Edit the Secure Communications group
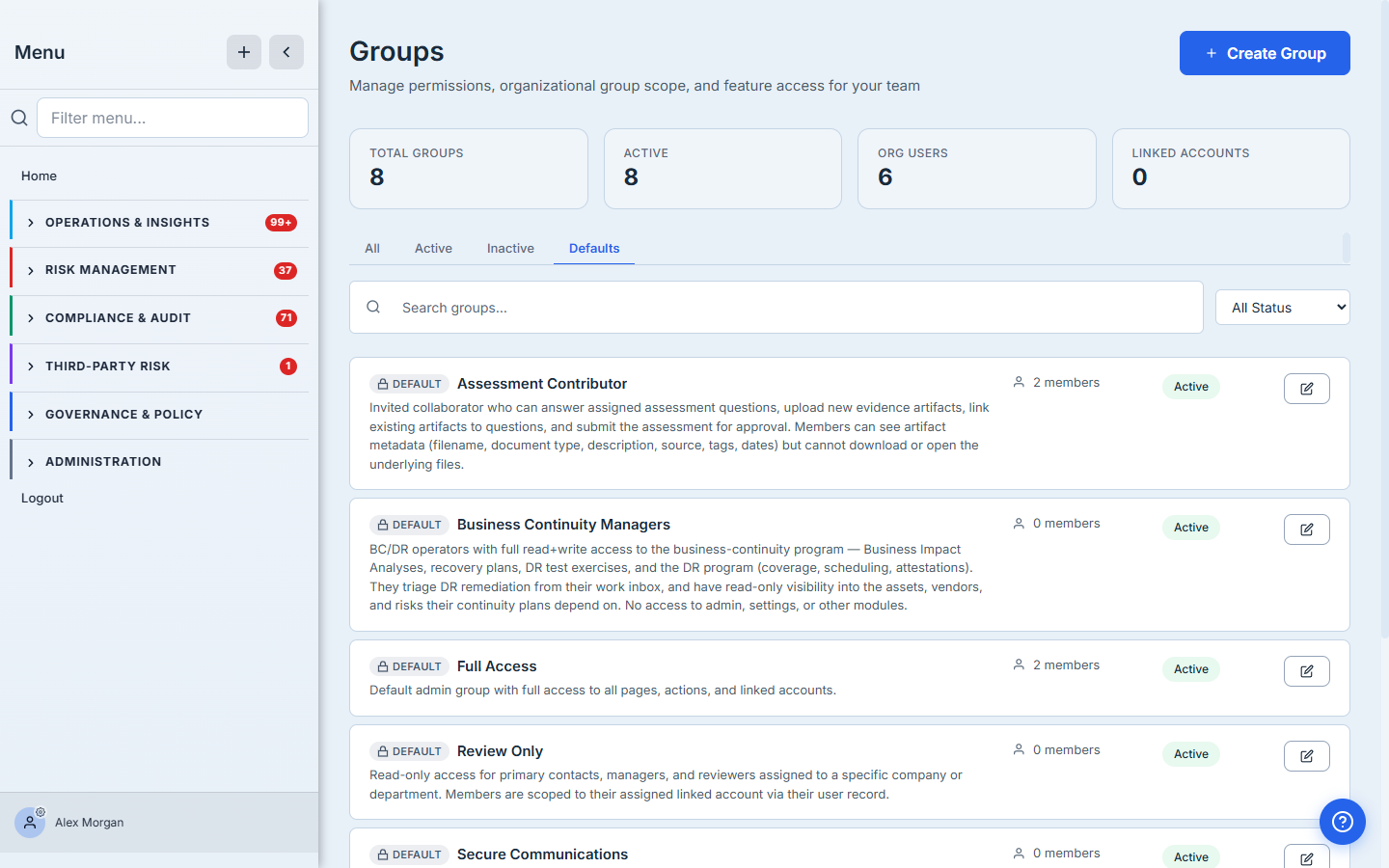Viewport: 1389px width, 868px height. point(1307,857)
